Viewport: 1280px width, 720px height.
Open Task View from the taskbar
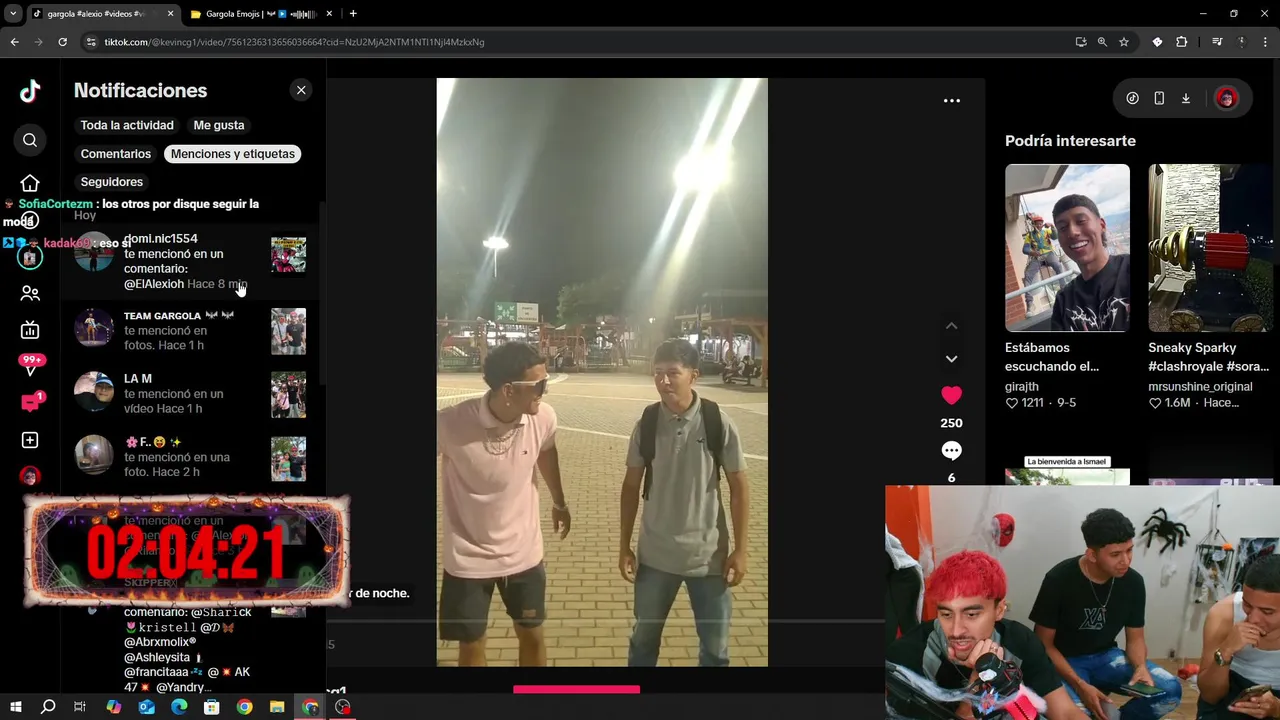80,707
